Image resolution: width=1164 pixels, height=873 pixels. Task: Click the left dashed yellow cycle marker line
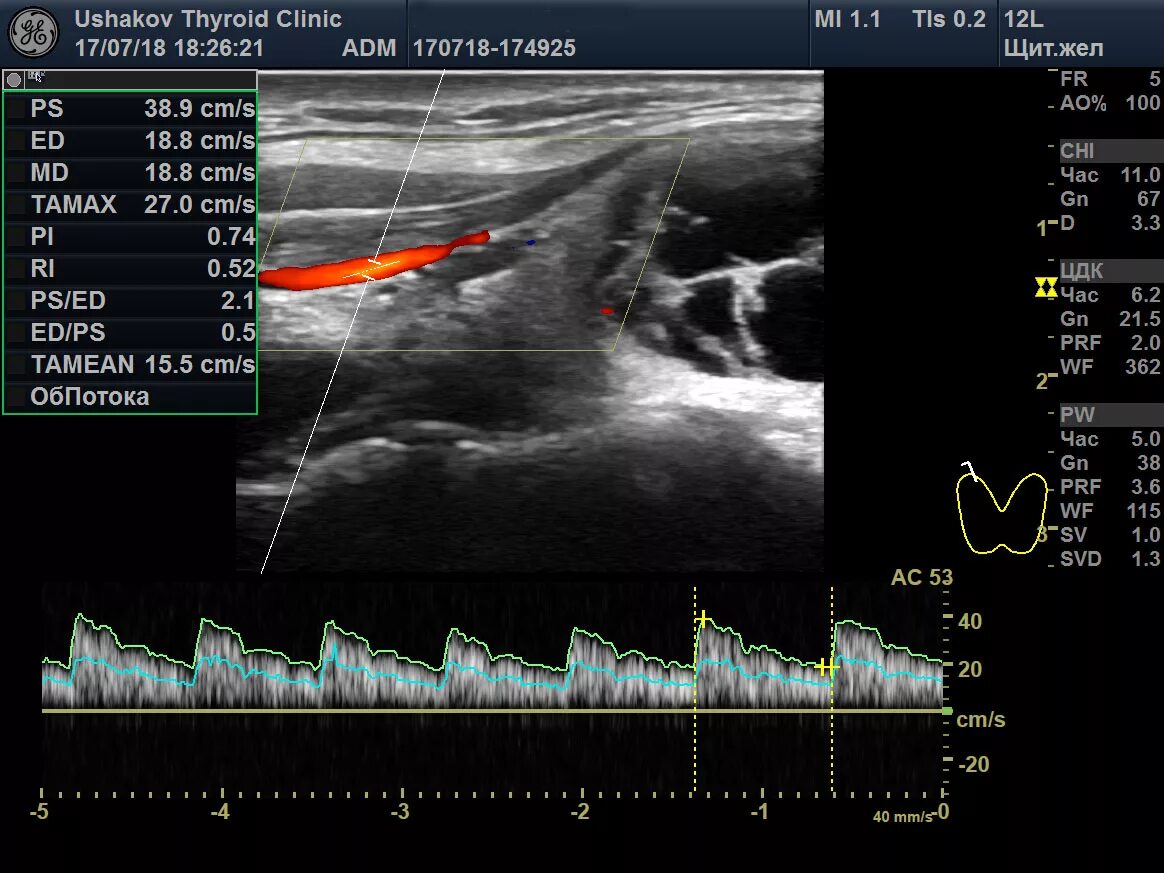(695, 689)
